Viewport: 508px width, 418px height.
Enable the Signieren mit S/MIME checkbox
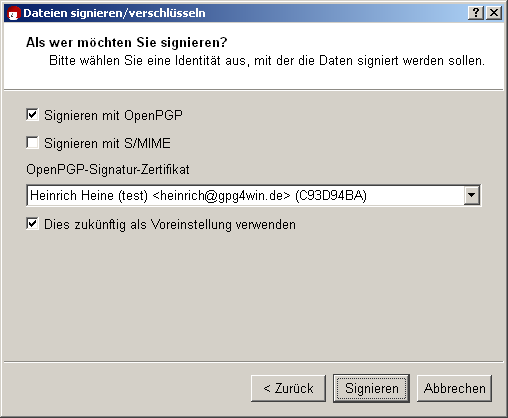click(32, 143)
